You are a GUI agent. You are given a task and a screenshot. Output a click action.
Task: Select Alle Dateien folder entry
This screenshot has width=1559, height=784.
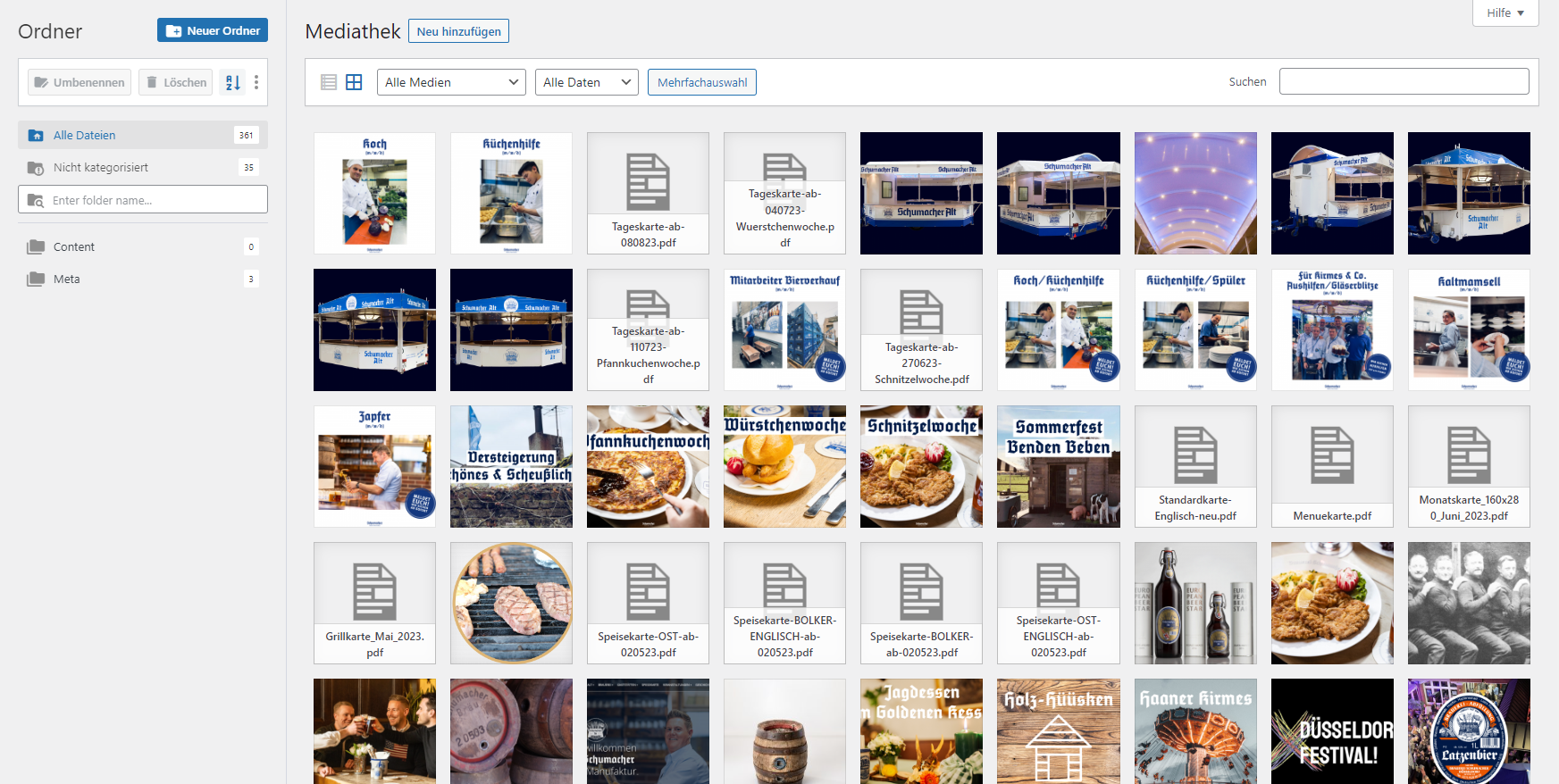pyautogui.click(x=84, y=136)
